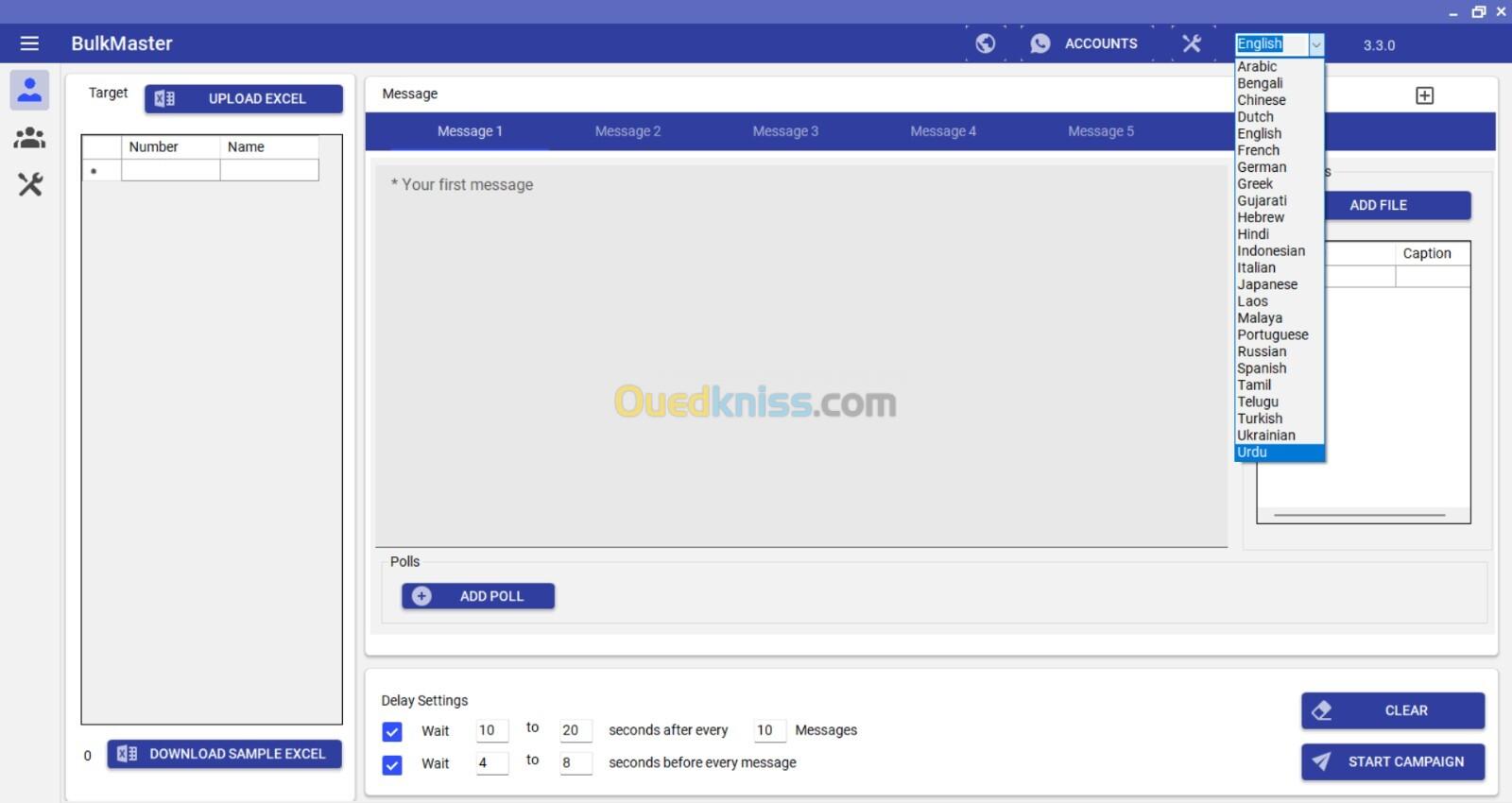The width and height of the screenshot is (1512, 803).
Task: Click the ADD POLL button
Action: (478, 596)
